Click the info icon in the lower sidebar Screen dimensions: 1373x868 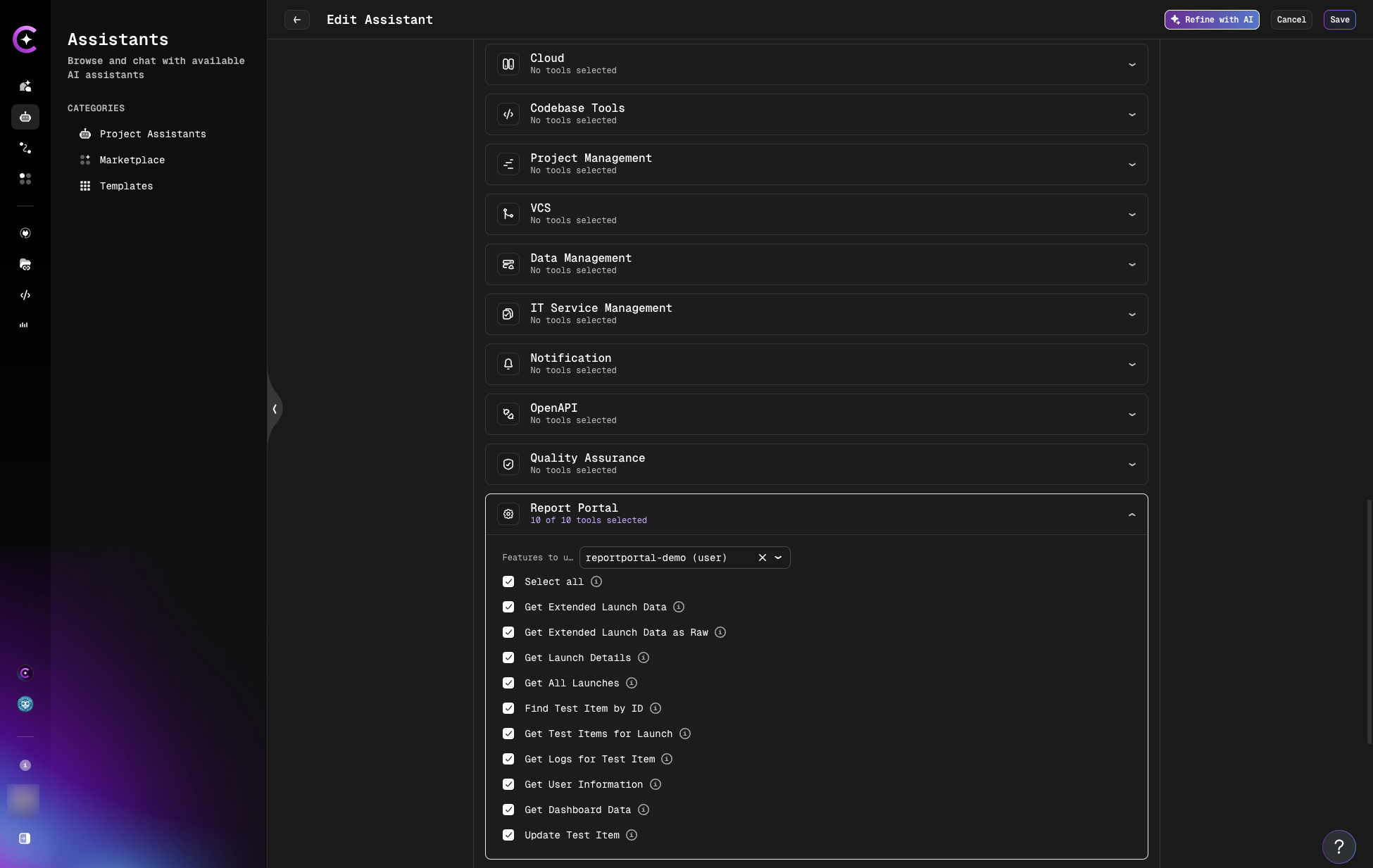tap(25, 765)
